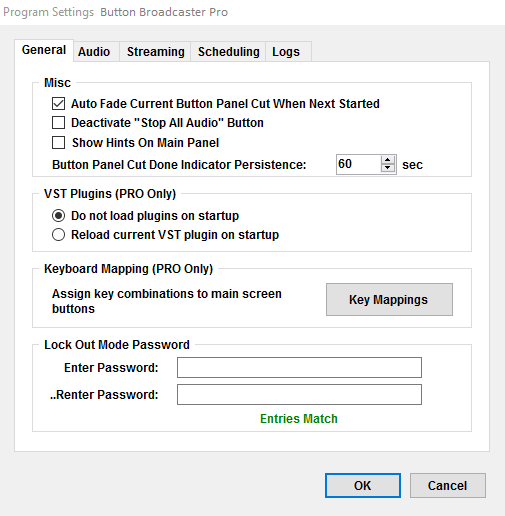Confirm settings with OK button
Image resolution: width=505 pixels, height=516 pixels.
pos(363,485)
